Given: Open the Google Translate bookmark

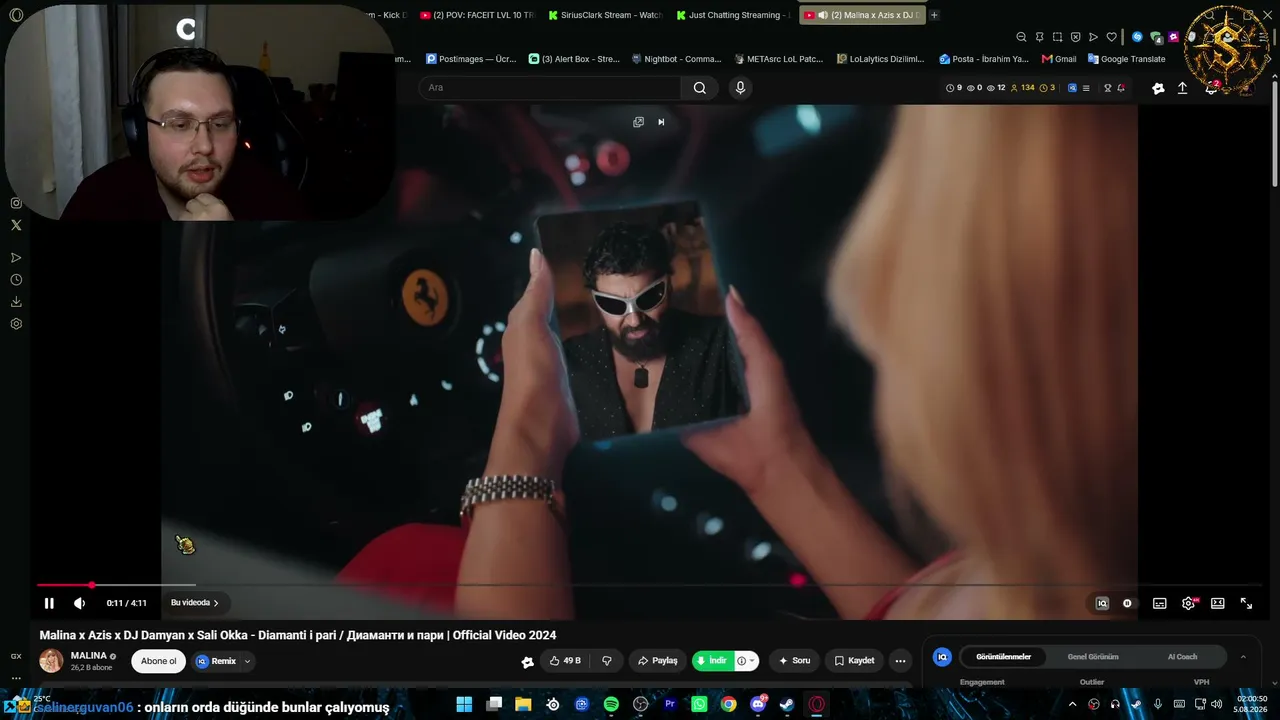Looking at the screenshot, I should tap(1126, 59).
